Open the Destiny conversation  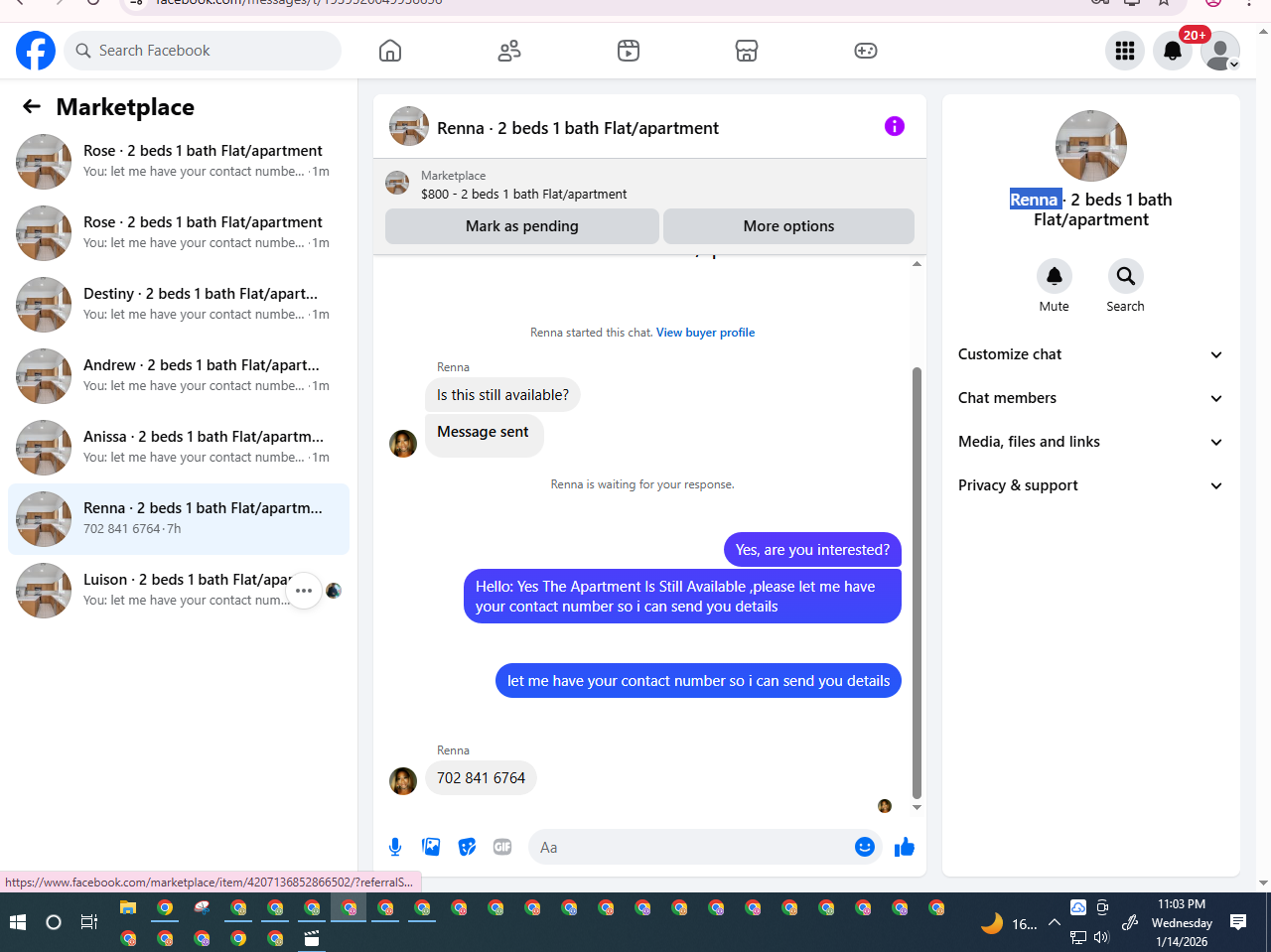point(179,305)
